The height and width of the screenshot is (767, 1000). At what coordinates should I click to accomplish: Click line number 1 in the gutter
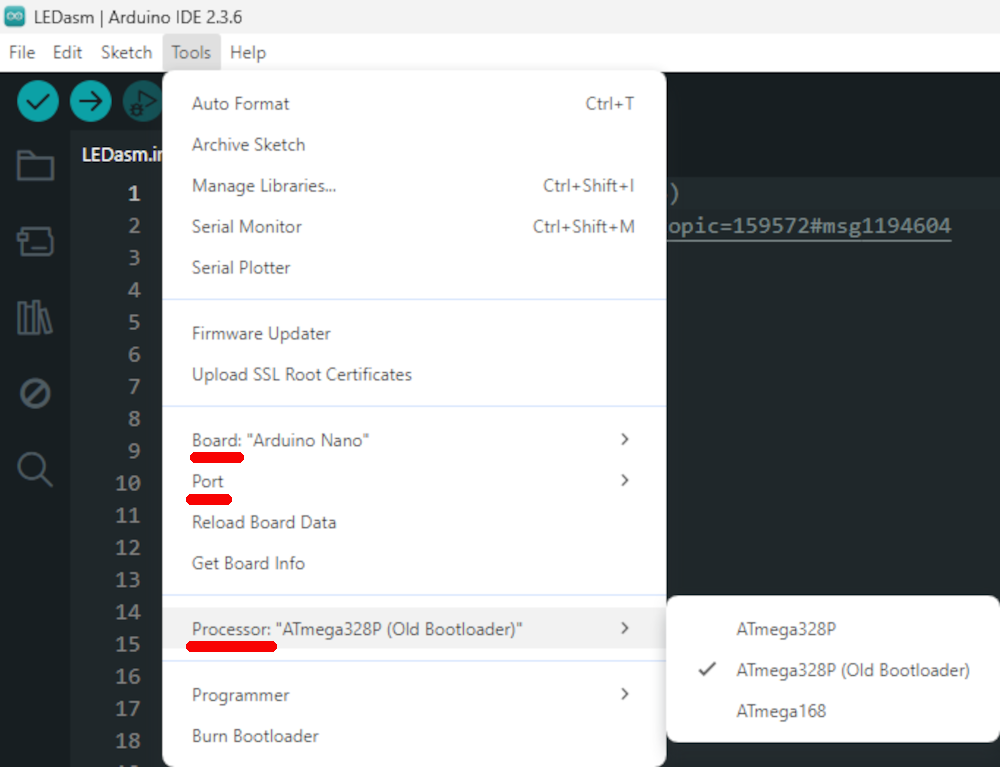[x=134, y=193]
